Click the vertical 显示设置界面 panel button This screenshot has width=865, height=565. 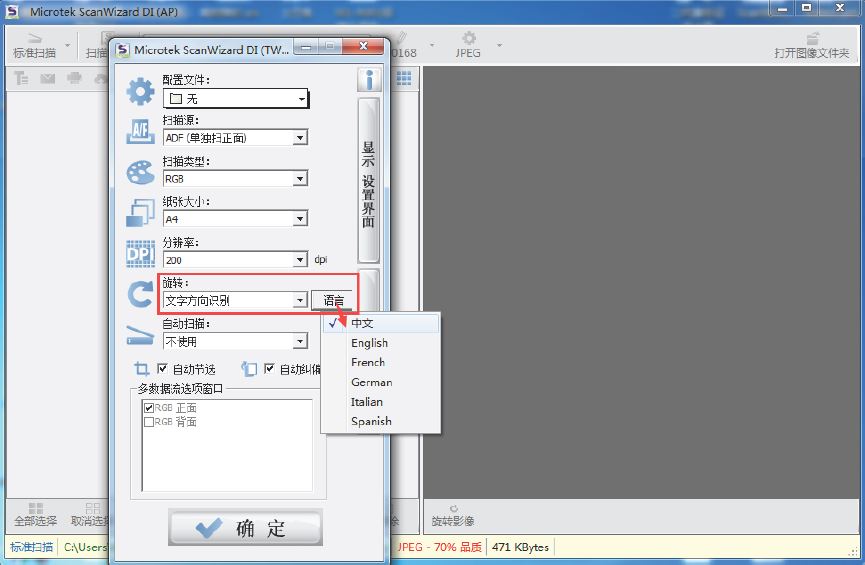click(368, 180)
